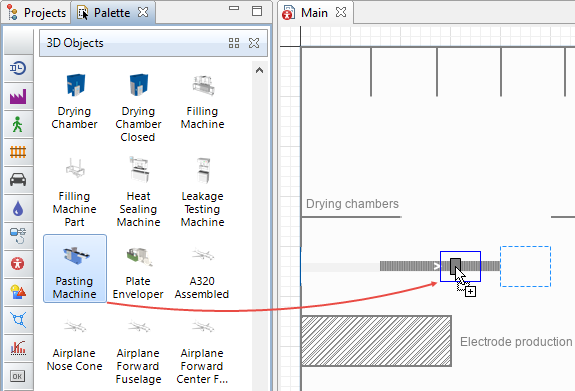Image resolution: width=575 pixels, height=391 pixels.
Task: Open the Fluid Library droplet icon
Action: [18, 208]
